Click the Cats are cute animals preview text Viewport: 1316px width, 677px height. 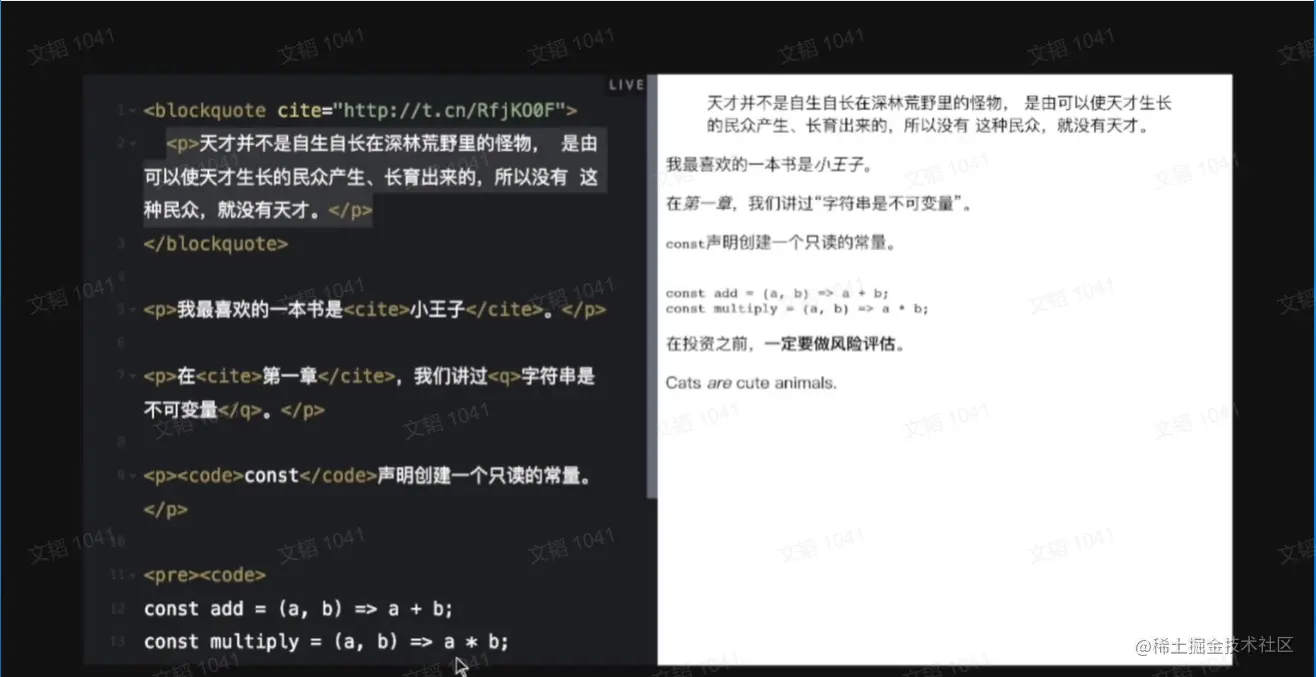pos(752,382)
